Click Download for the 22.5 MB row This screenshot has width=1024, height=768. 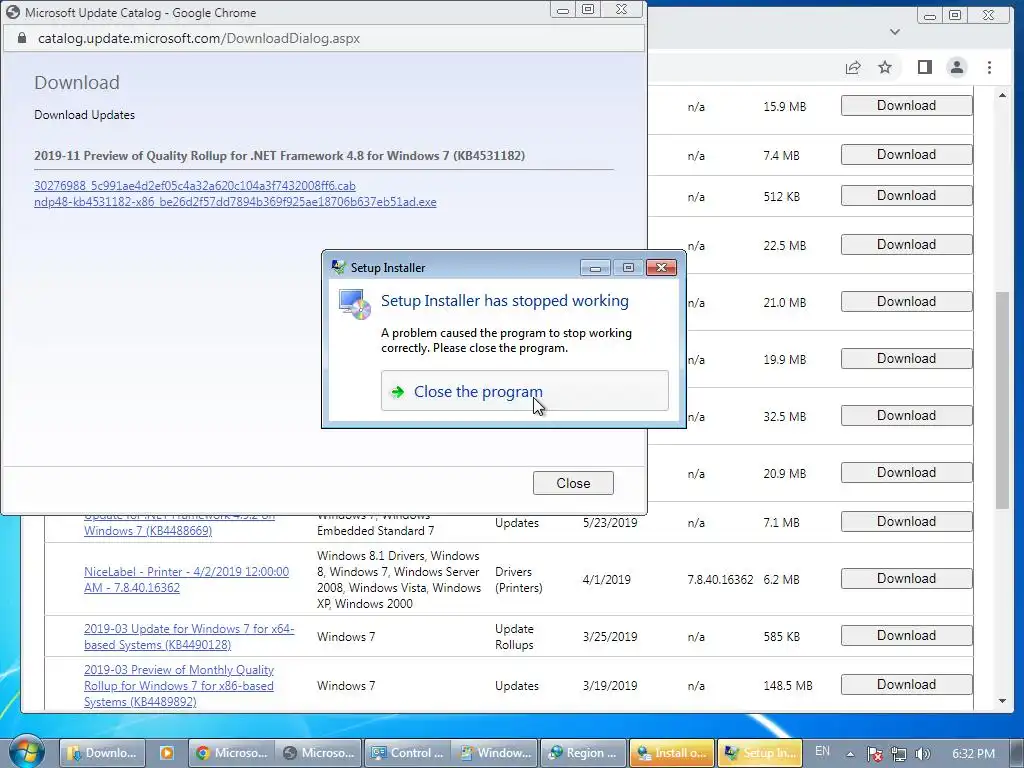point(906,245)
